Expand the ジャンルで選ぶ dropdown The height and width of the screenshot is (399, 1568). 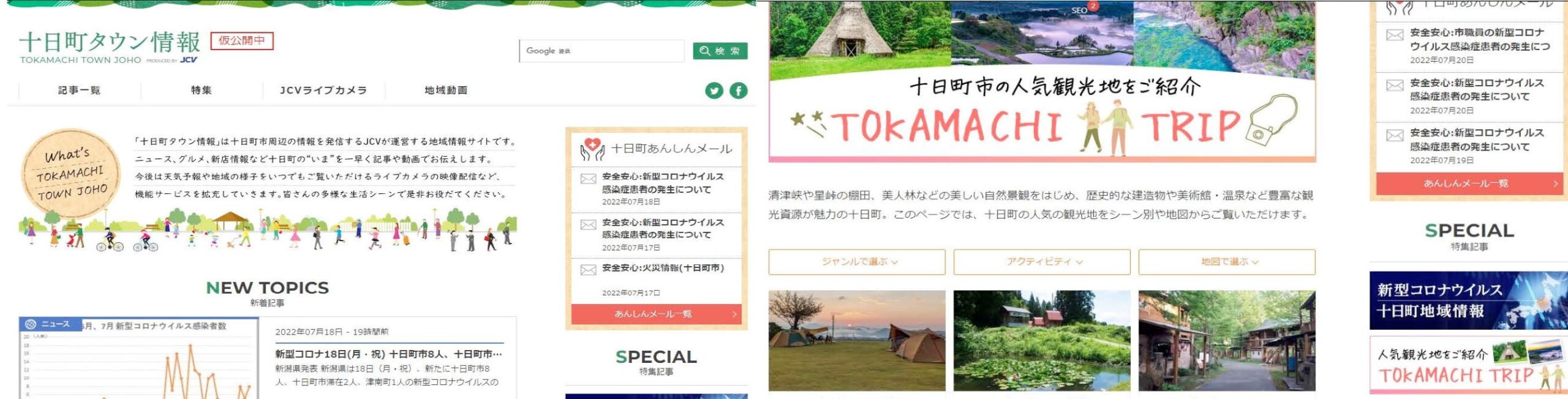coord(857,262)
